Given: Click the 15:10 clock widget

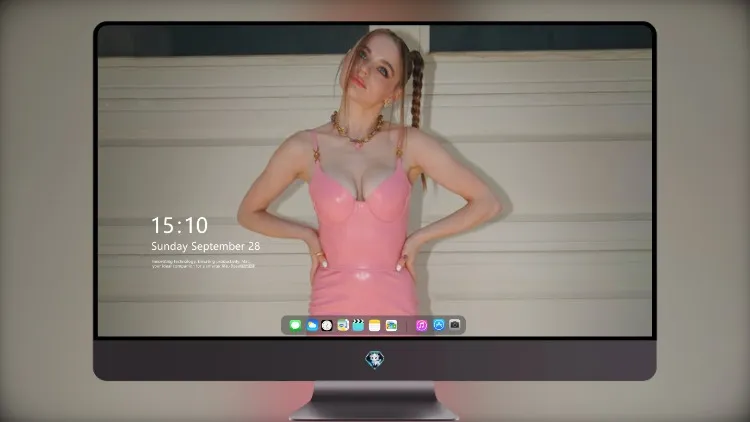Looking at the screenshot, I should pyautogui.click(x=179, y=225).
